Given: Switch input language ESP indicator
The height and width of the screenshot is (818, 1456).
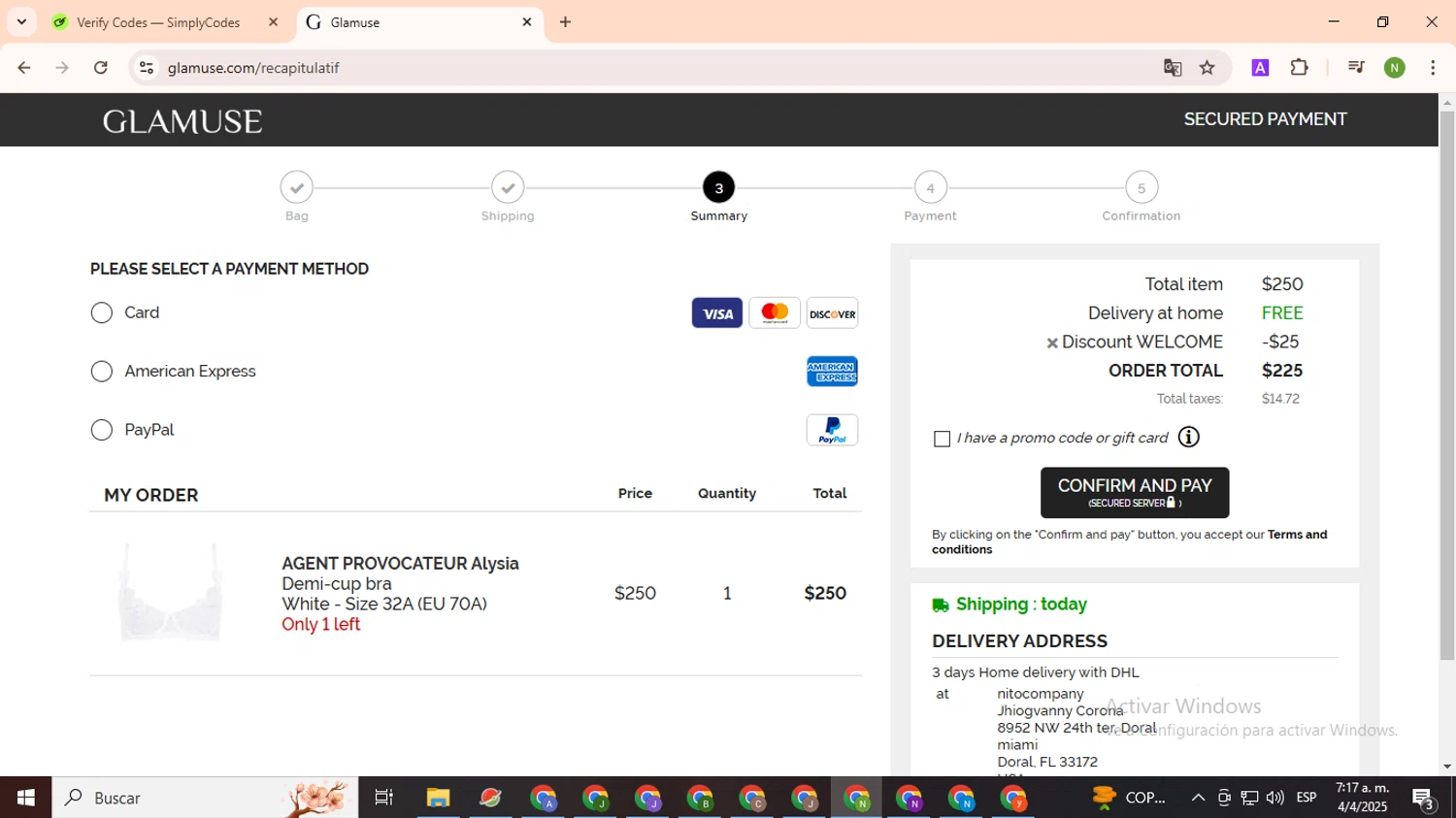Looking at the screenshot, I should coord(1307,798).
